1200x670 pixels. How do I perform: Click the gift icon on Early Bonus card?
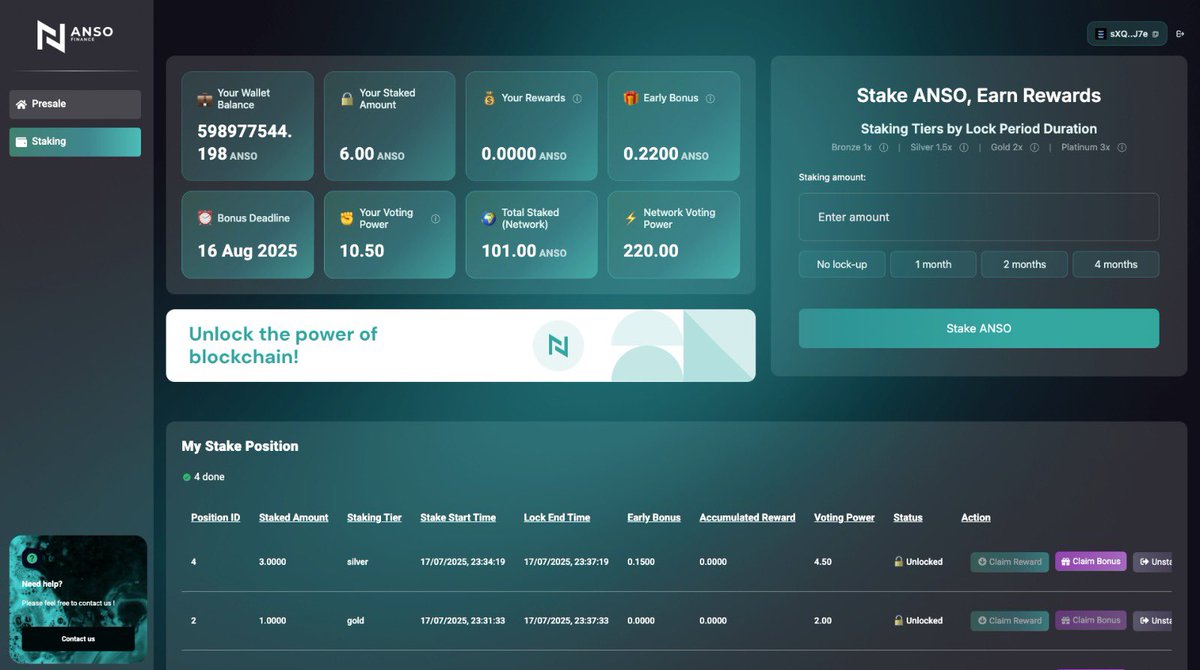630,98
